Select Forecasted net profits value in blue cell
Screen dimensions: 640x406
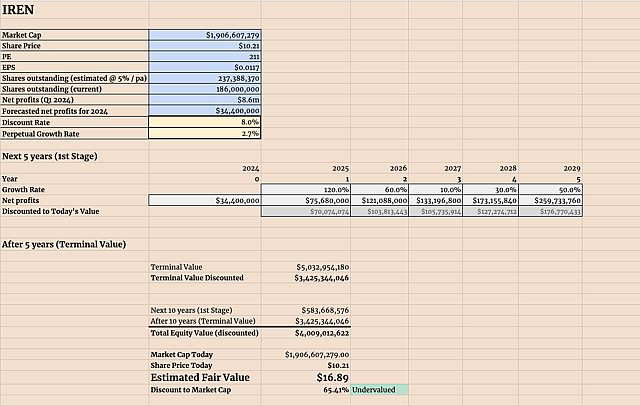(204, 111)
